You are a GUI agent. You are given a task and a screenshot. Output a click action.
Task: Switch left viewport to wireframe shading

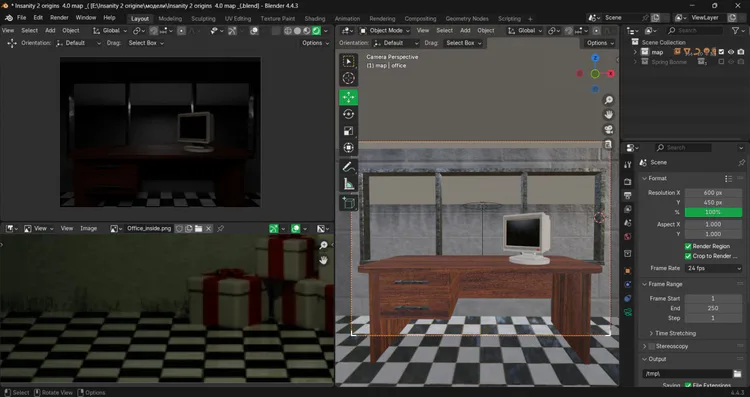tap(287, 31)
